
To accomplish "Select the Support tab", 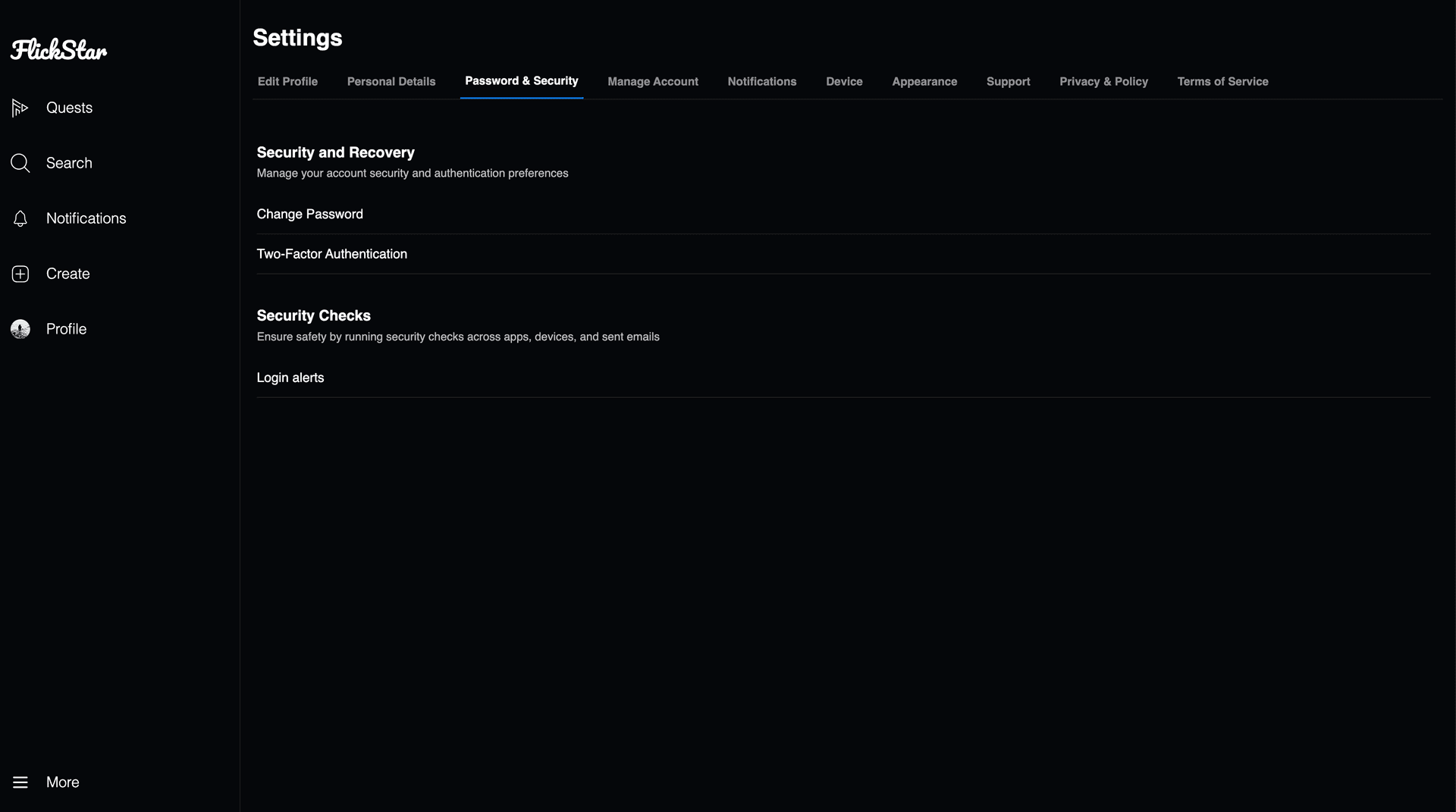I will 1008,81.
